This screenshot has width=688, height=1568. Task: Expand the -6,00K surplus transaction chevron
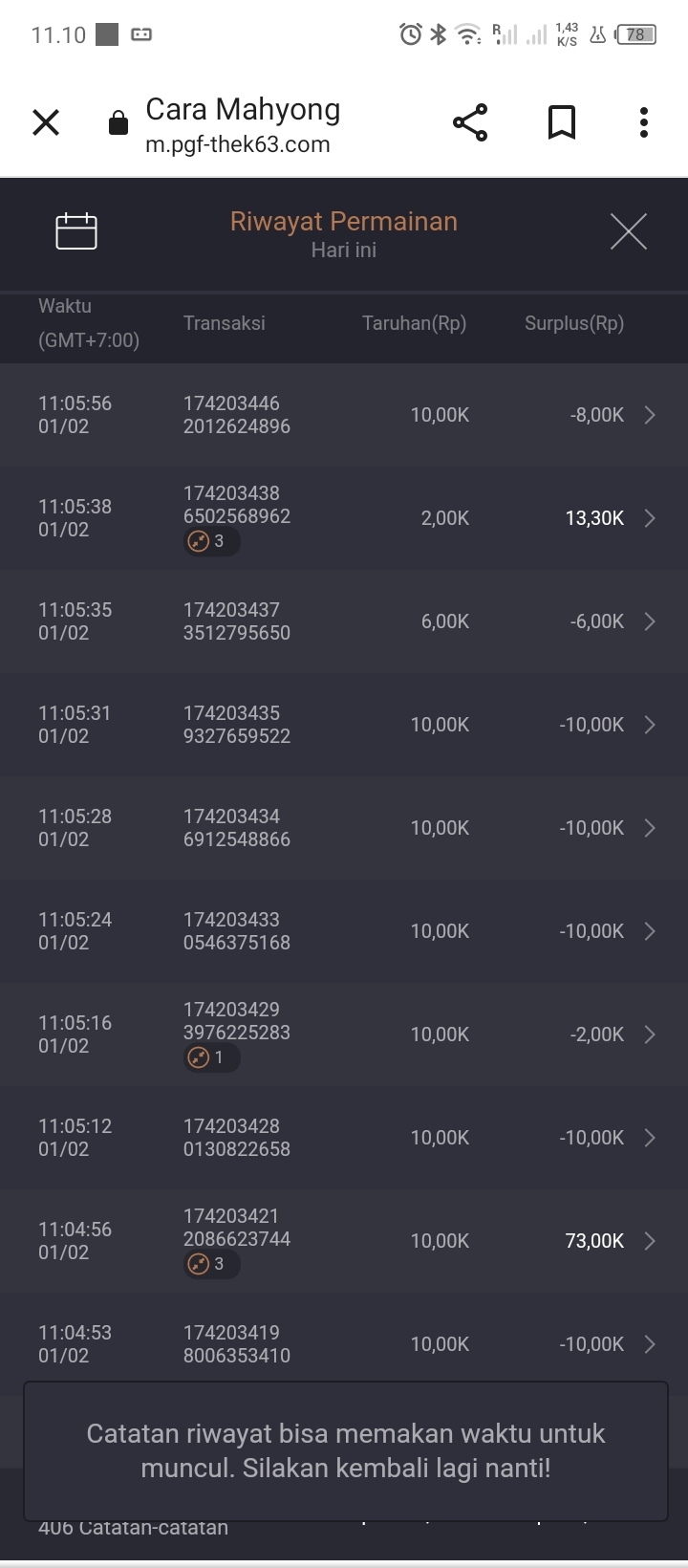[650, 621]
